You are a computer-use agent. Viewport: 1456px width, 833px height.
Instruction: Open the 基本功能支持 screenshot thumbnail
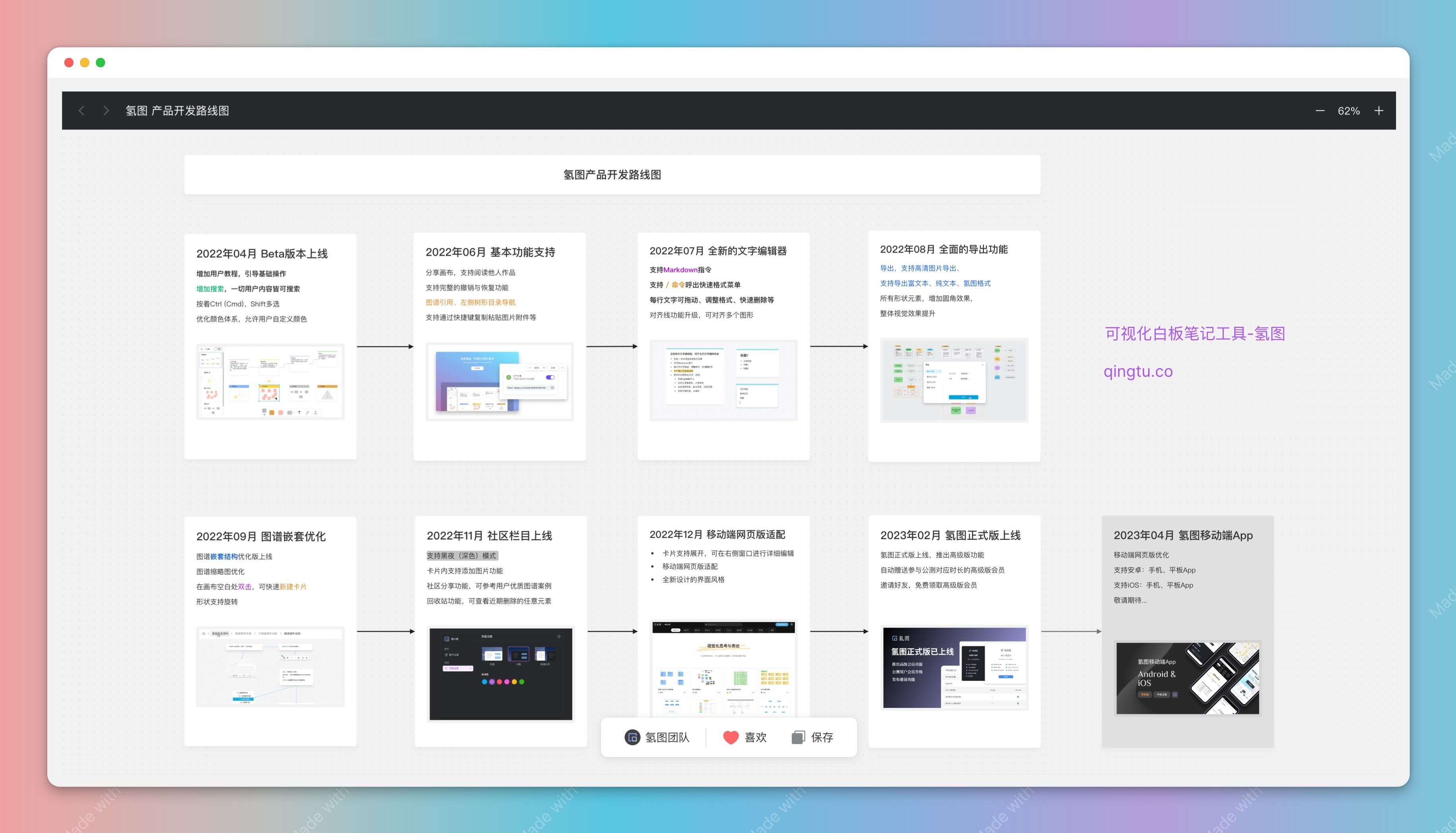pyautogui.click(x=499, y=382)
